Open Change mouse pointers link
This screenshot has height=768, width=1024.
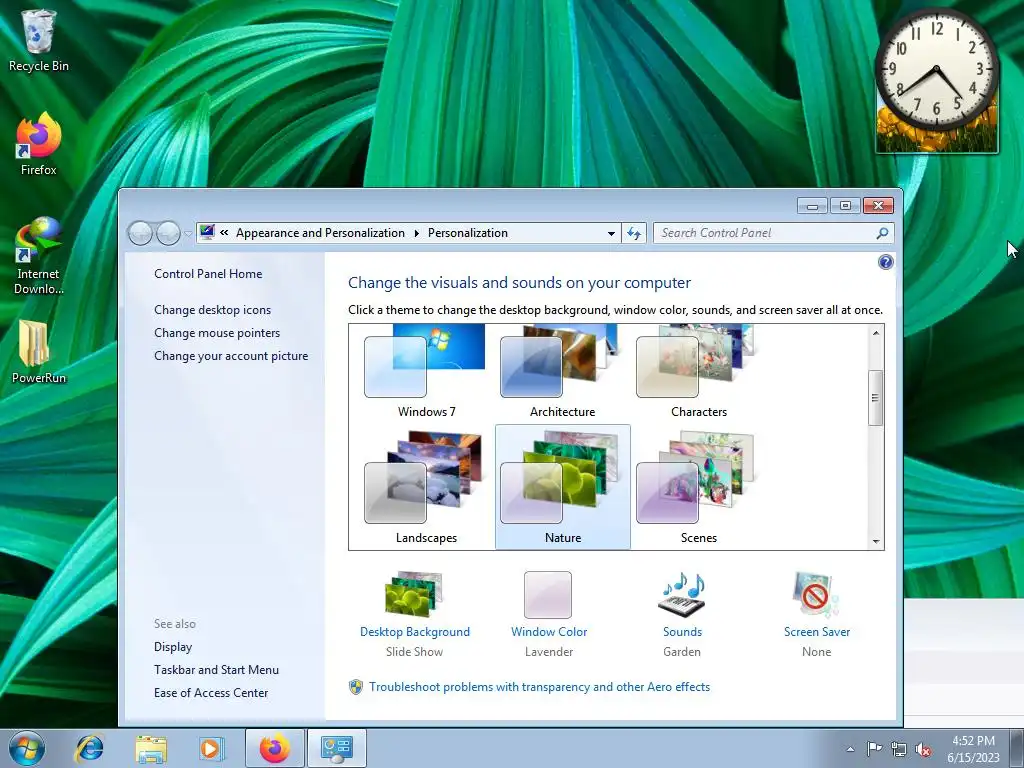[217, 332]
